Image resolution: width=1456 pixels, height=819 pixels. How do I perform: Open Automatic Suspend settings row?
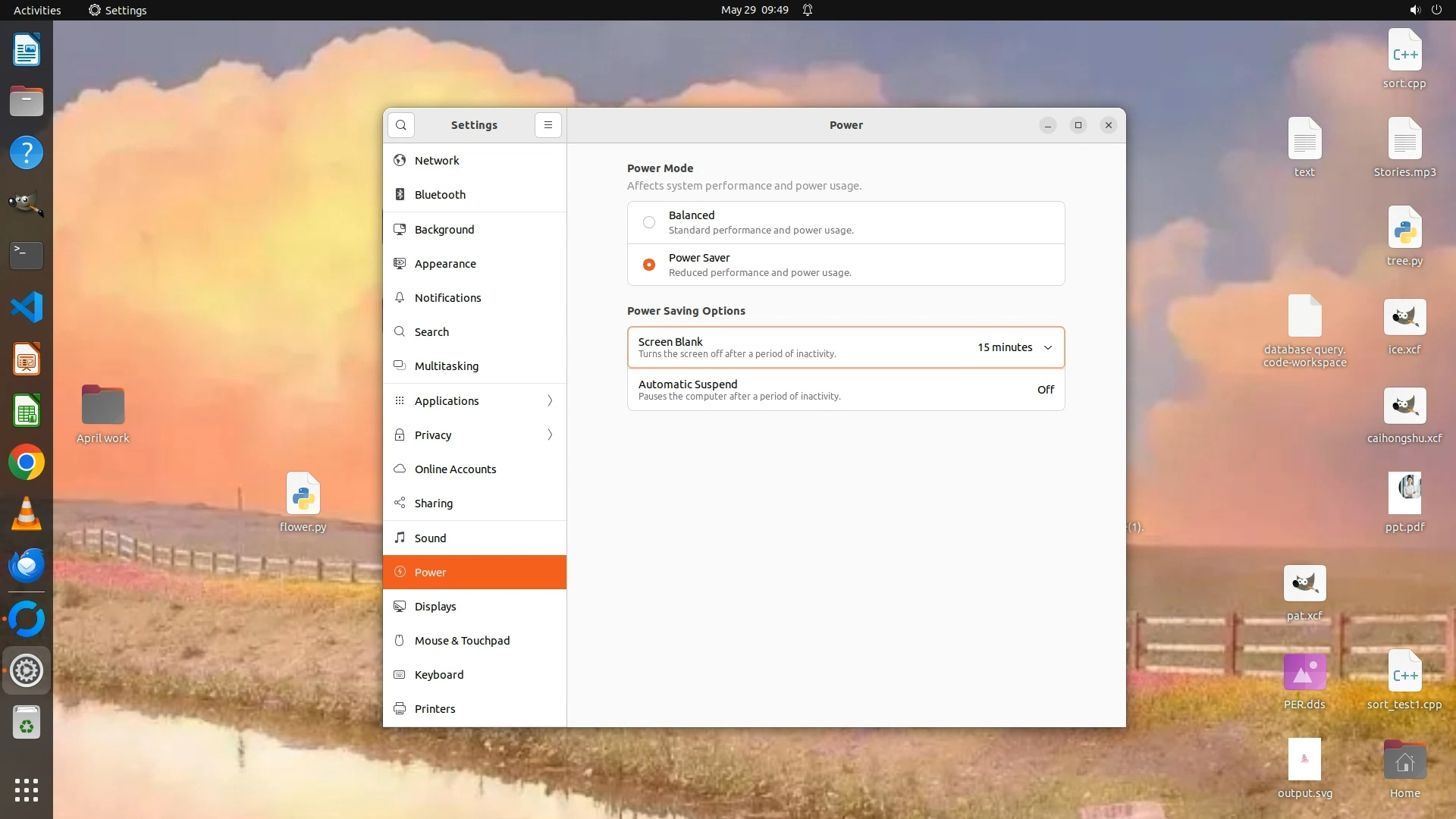846,390
